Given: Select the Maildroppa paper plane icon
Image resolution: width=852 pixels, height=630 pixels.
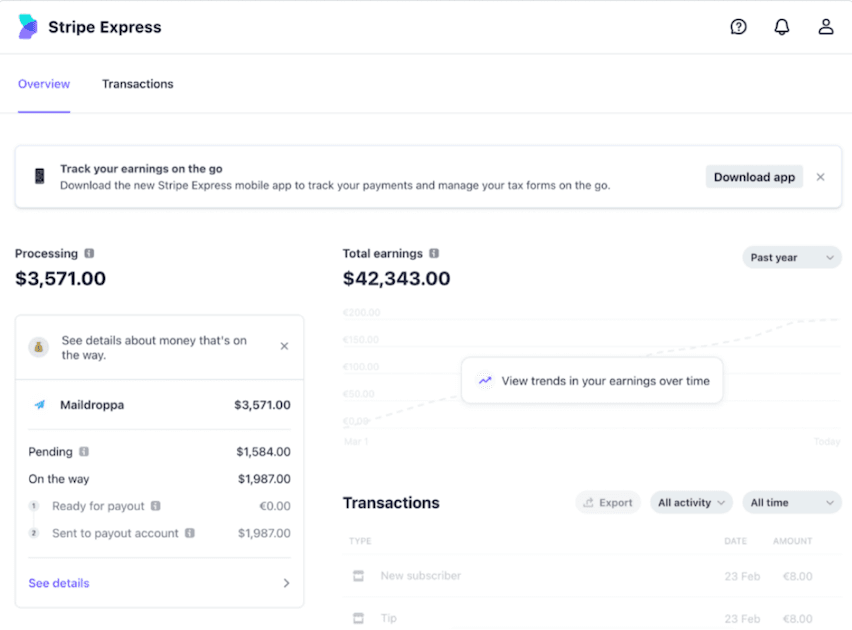Looking at the screenshot, I should pyautogui.click(x=40, y=405).
